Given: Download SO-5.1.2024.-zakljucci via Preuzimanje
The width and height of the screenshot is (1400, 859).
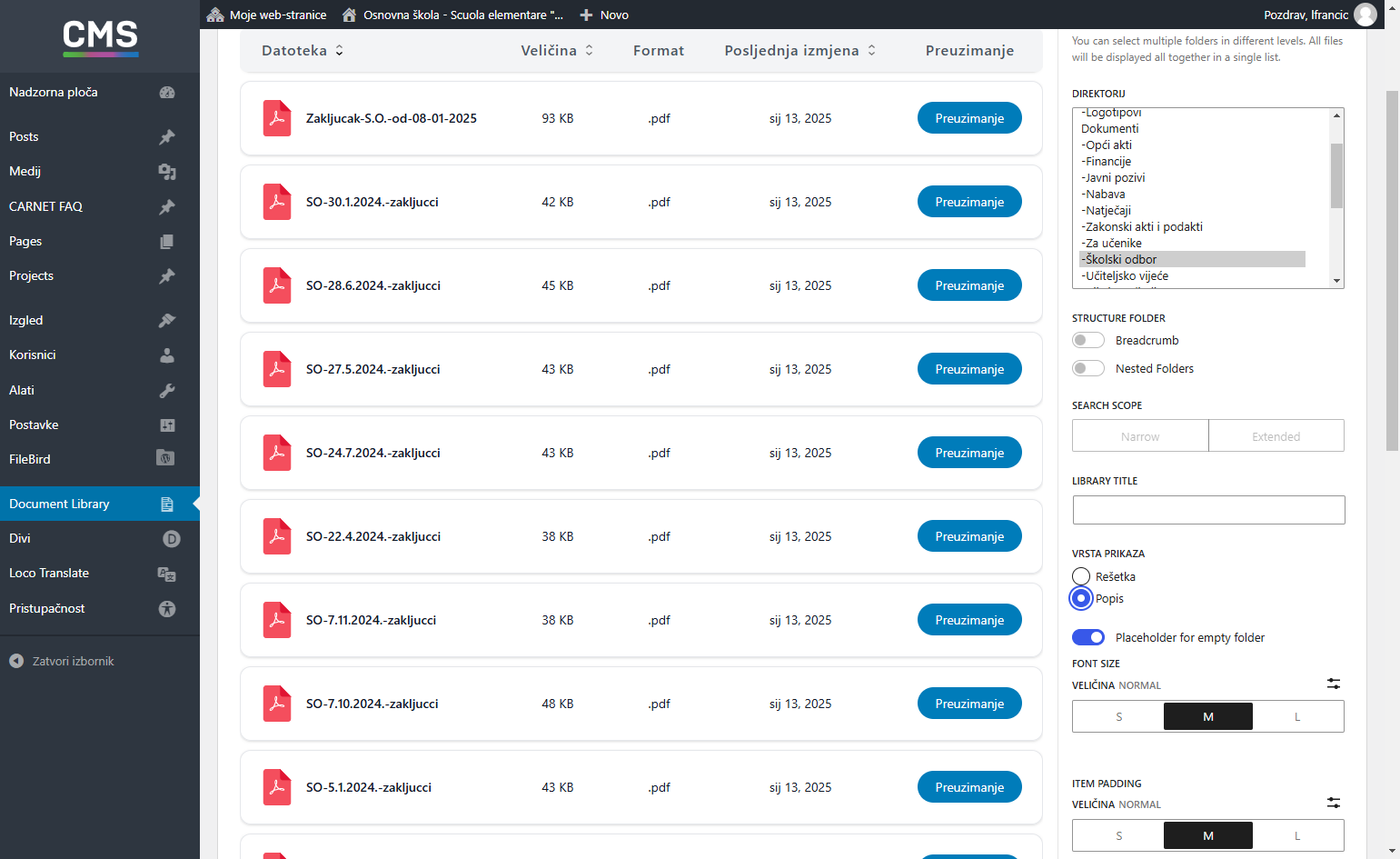Looking at the screenshot, I should click(969, 787).
